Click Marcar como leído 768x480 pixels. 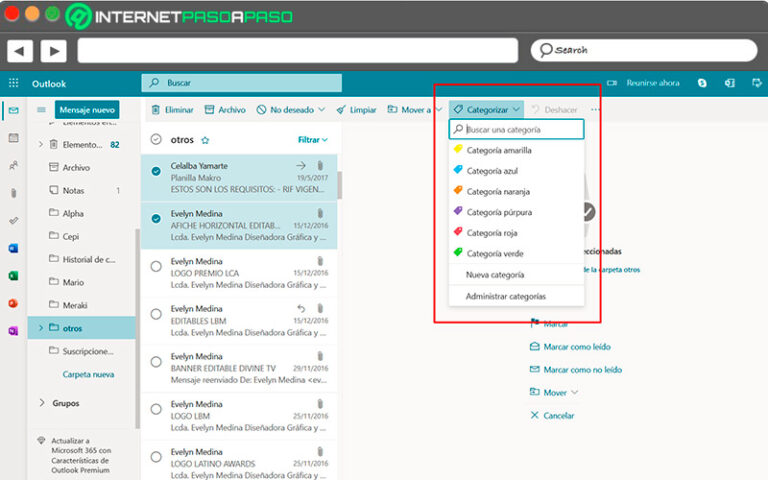pyautogui.click(x=570, y=347)
